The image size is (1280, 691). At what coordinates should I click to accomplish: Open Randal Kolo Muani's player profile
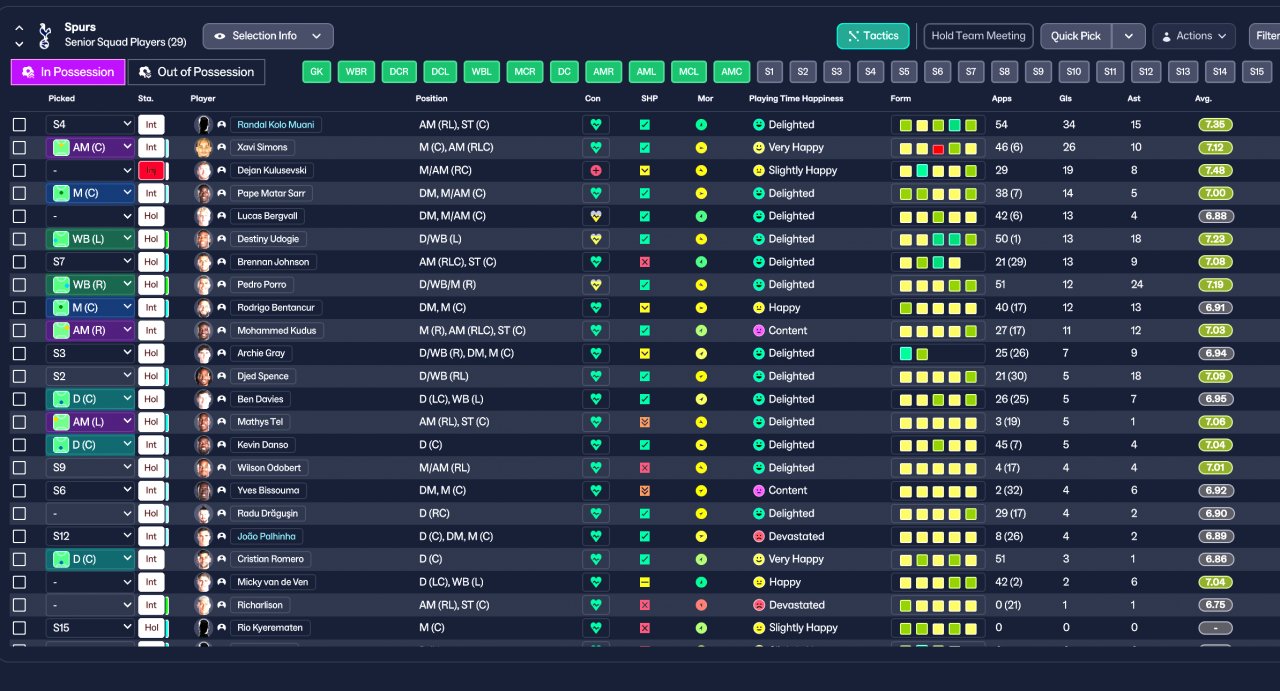pos(275,125)
